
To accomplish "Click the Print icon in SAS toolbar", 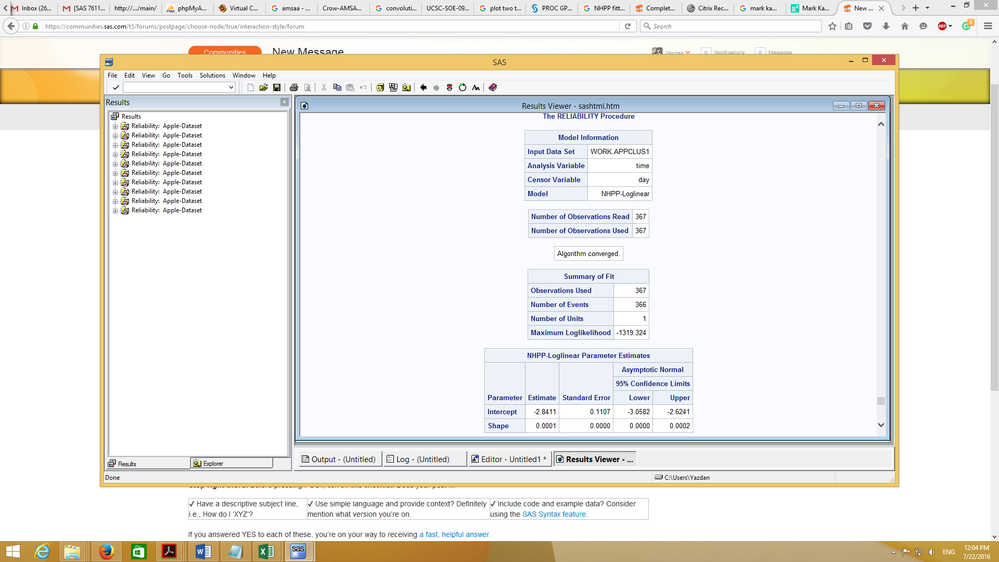I will coord(294,88).
